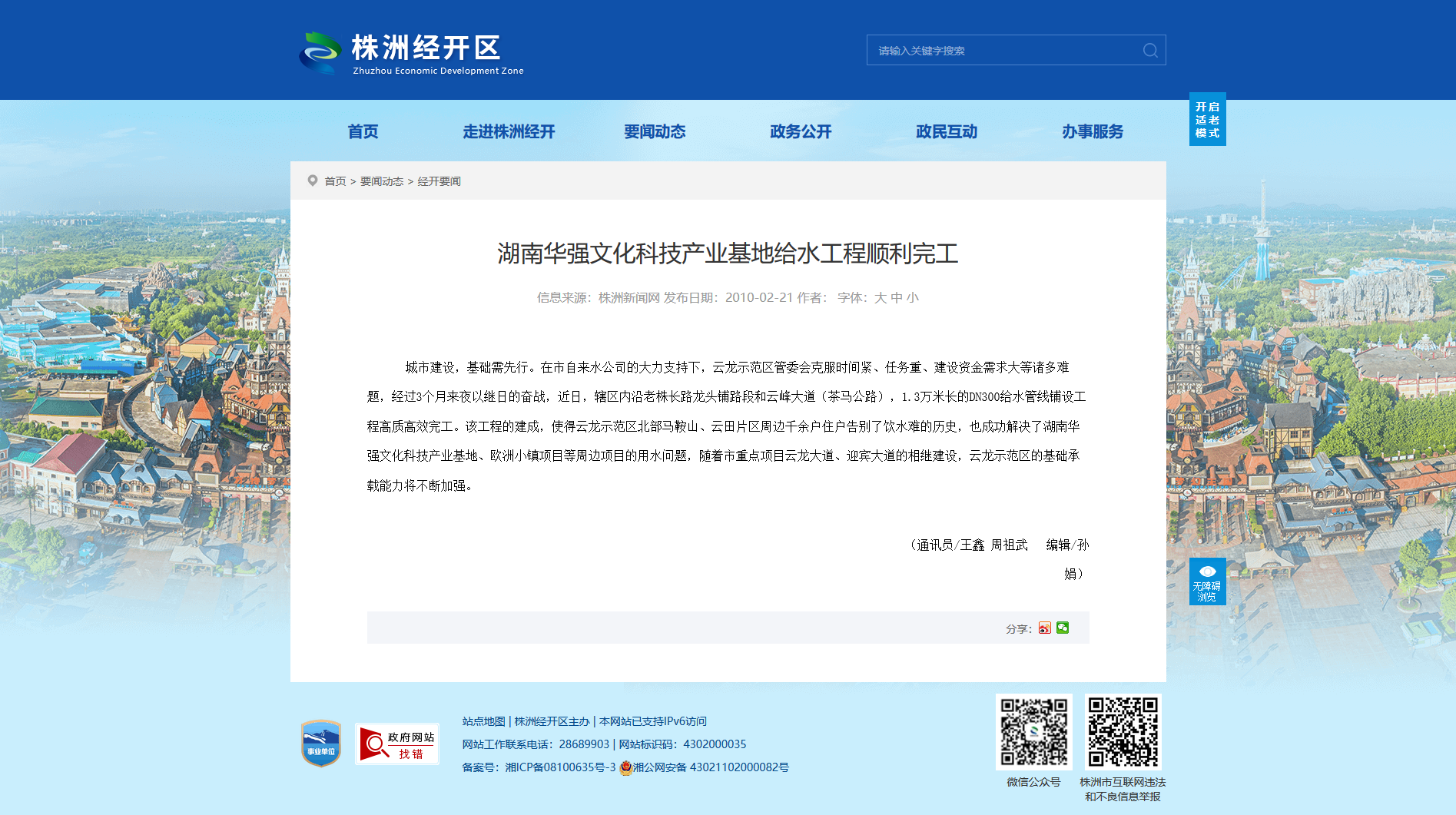Select 要闻动态 in the navigation bar

[x=655, y=132]
